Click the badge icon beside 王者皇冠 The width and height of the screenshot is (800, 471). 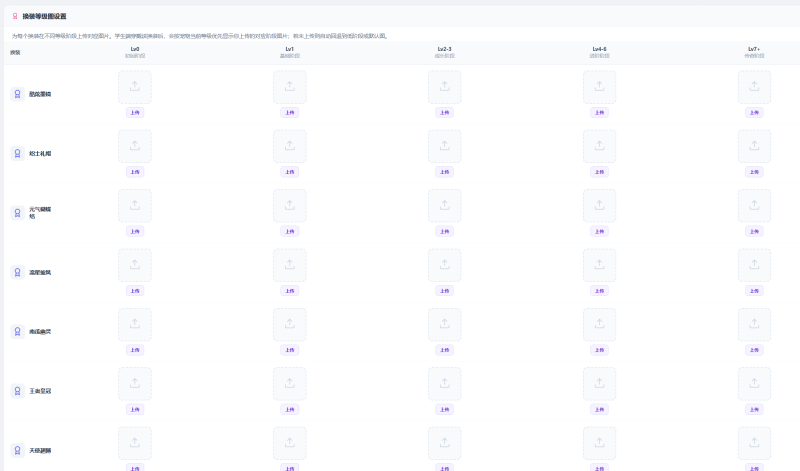(x=17, y=391)
